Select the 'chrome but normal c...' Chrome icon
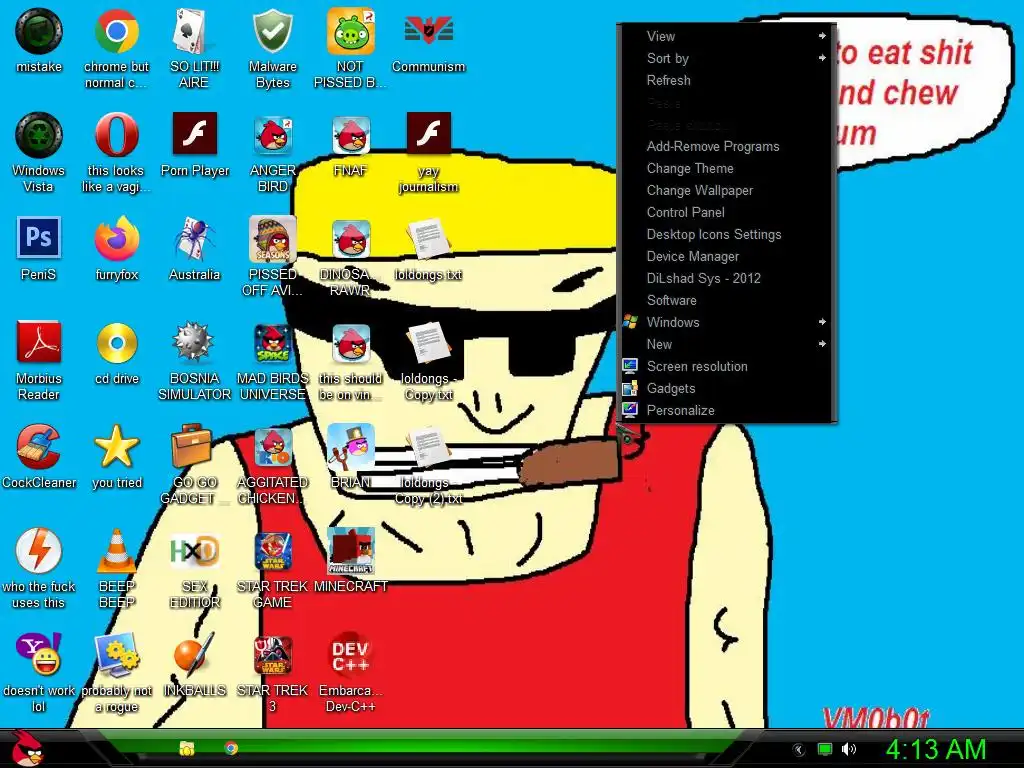Image resolution: width=1024 pixels, height=768 pixels. pos(116,31)
